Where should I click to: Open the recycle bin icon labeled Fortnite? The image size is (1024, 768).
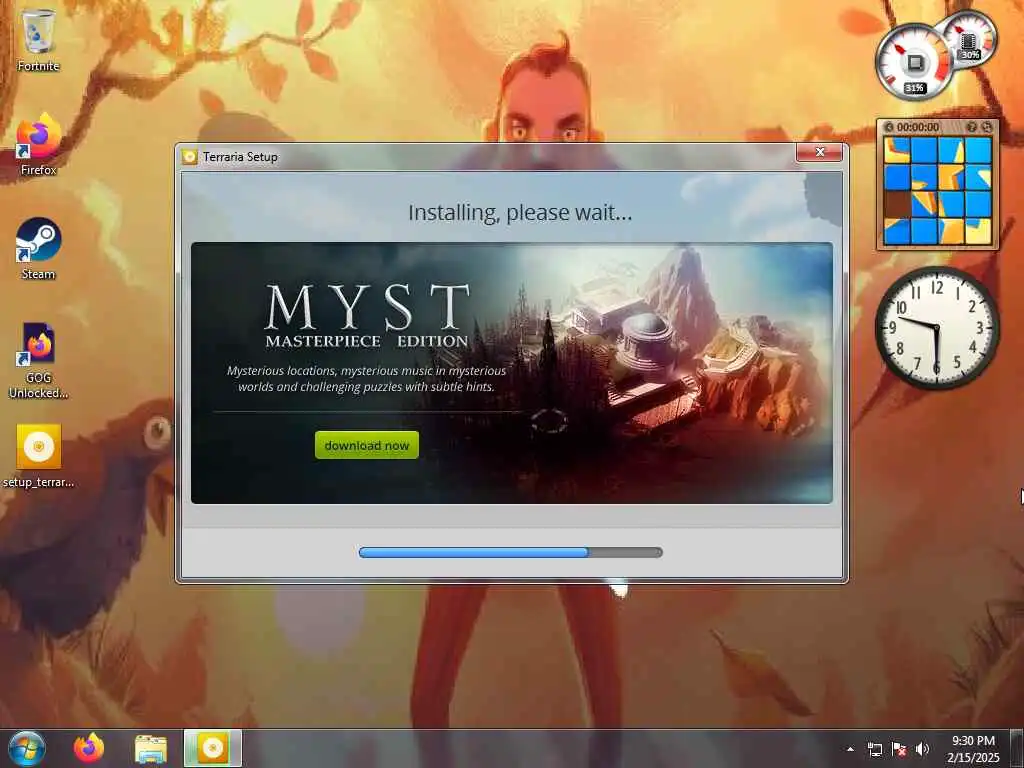(38, 39)
